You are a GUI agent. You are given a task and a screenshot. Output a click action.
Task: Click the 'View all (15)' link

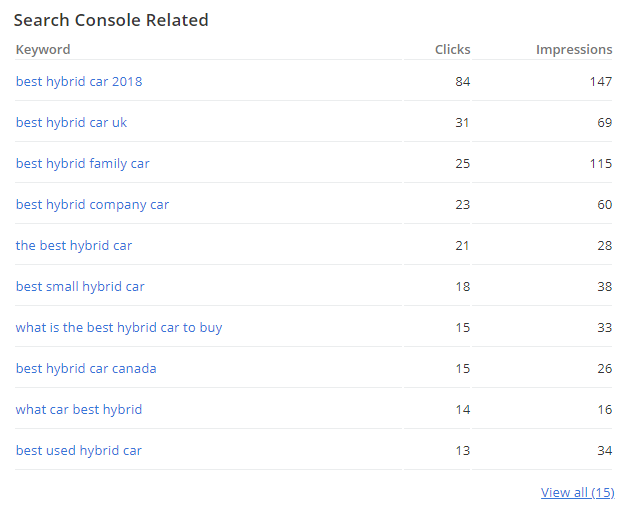tap(577, 492)
